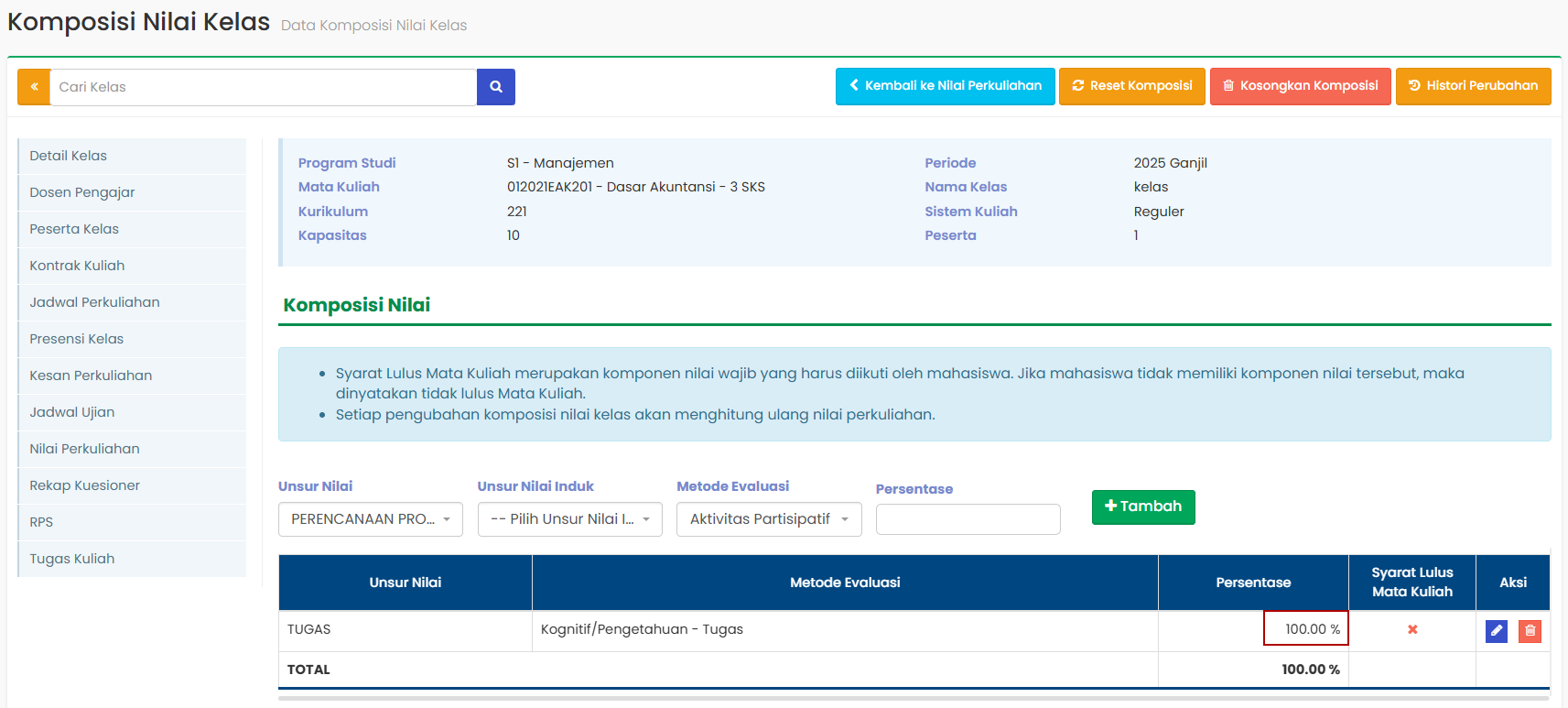Click the blue search magnifier icon
This screenshot has height=708, width=1568.
point(495,87)
